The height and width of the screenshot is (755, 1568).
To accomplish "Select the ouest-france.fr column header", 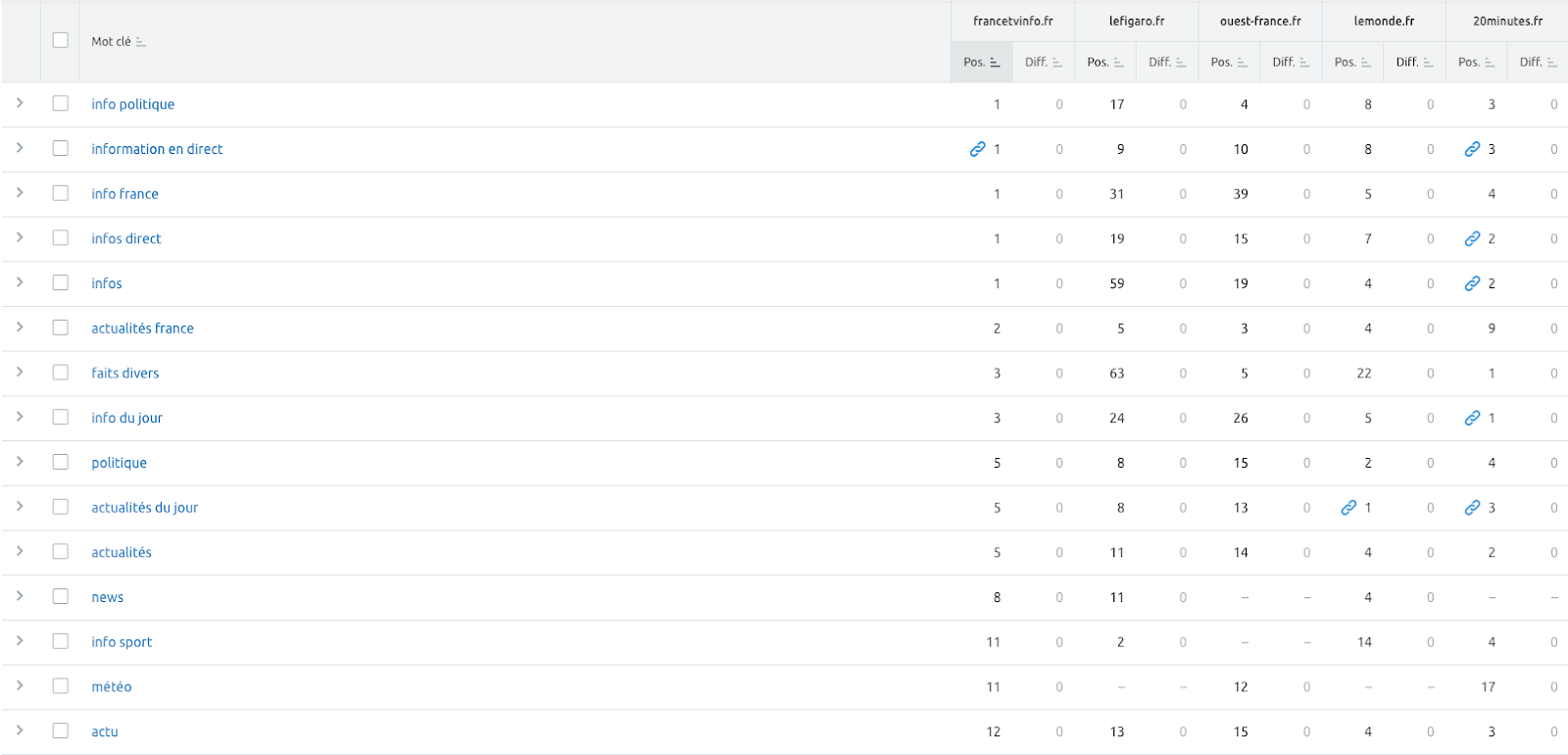I will [x=1260, y=21].
